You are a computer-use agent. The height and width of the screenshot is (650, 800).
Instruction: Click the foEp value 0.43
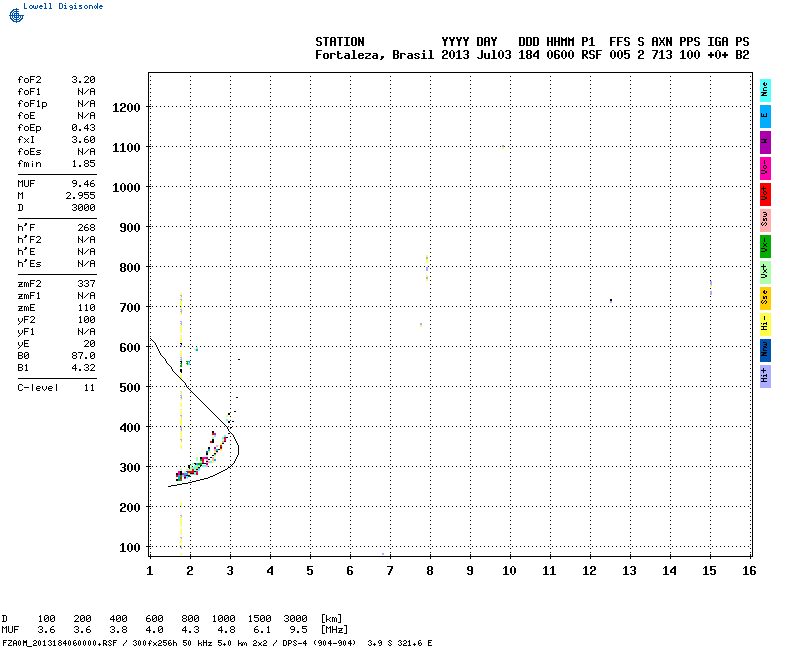[83, 128]
